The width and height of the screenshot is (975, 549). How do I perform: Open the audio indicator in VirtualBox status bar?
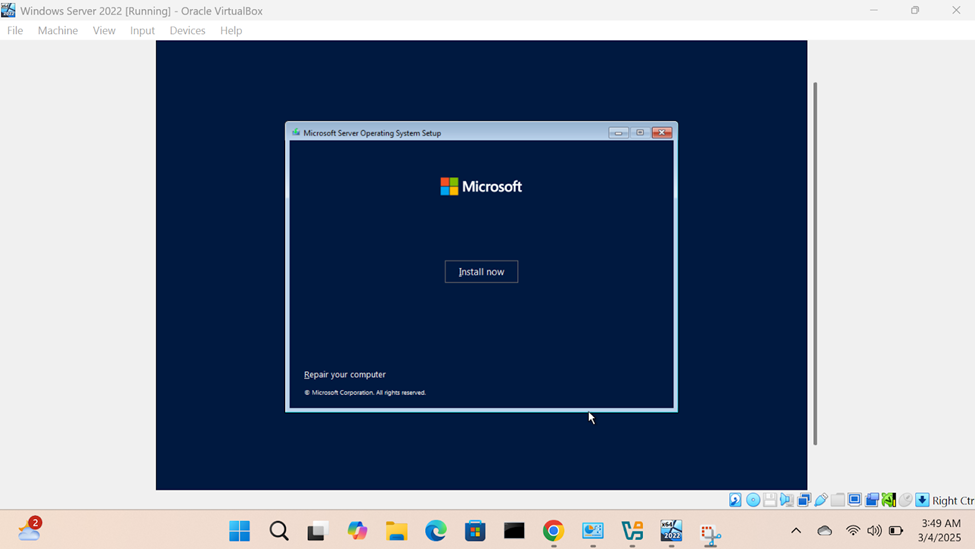pyautogui.click(x=787, y=500)
